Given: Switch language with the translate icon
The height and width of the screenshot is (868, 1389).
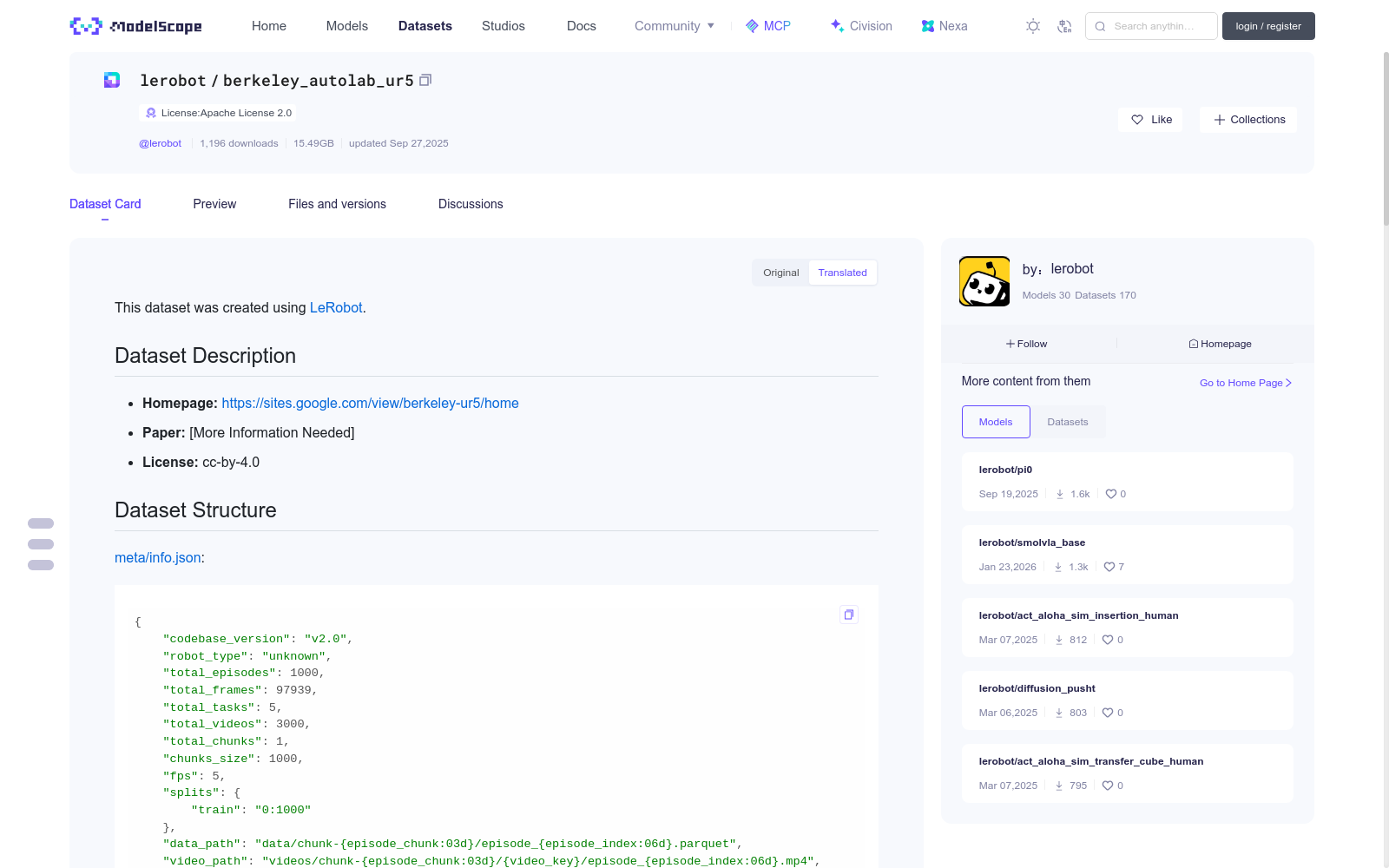Looking at the screenshot, I should coord(1064,26).
